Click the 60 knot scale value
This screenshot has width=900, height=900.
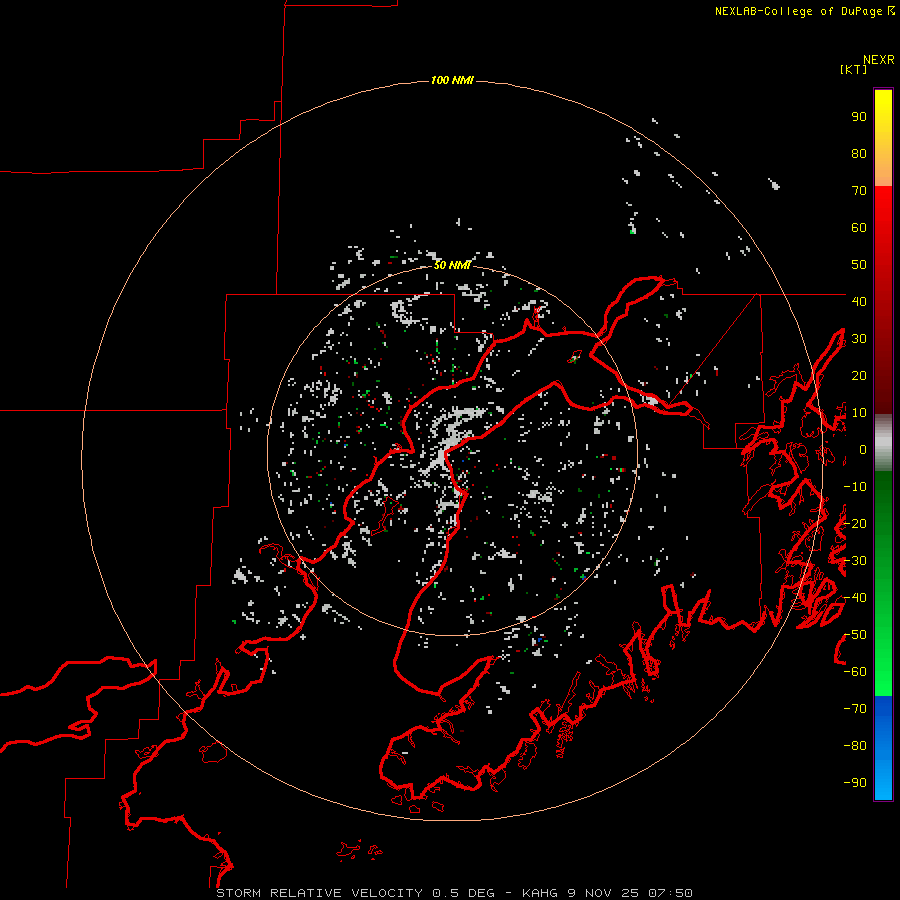[x=859, y=228]
